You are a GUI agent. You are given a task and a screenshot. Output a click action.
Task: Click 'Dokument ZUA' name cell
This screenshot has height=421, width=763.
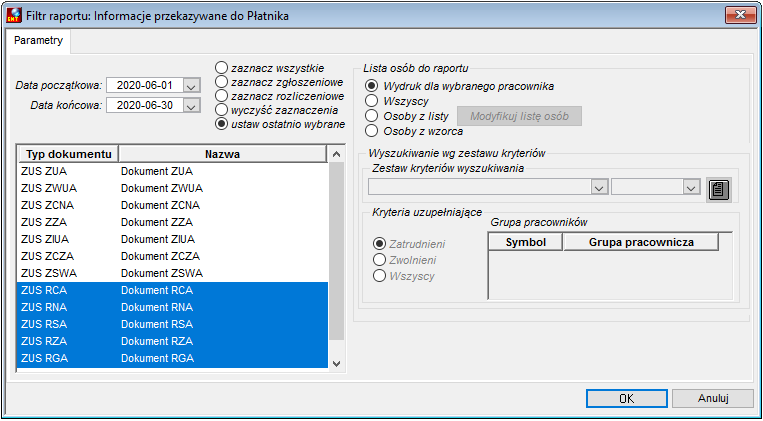[157, 171]
